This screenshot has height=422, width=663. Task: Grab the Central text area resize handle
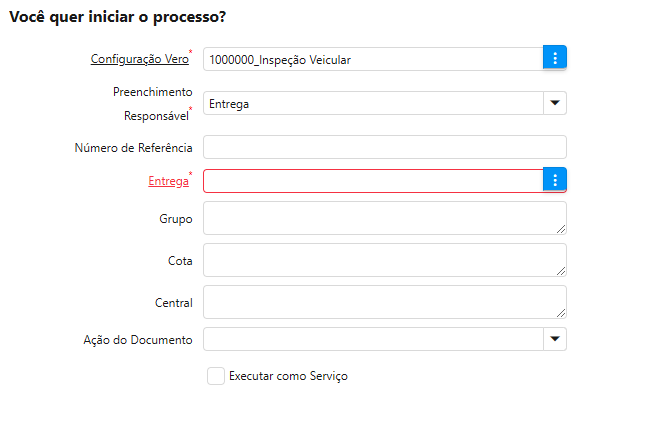pos(561,313)
